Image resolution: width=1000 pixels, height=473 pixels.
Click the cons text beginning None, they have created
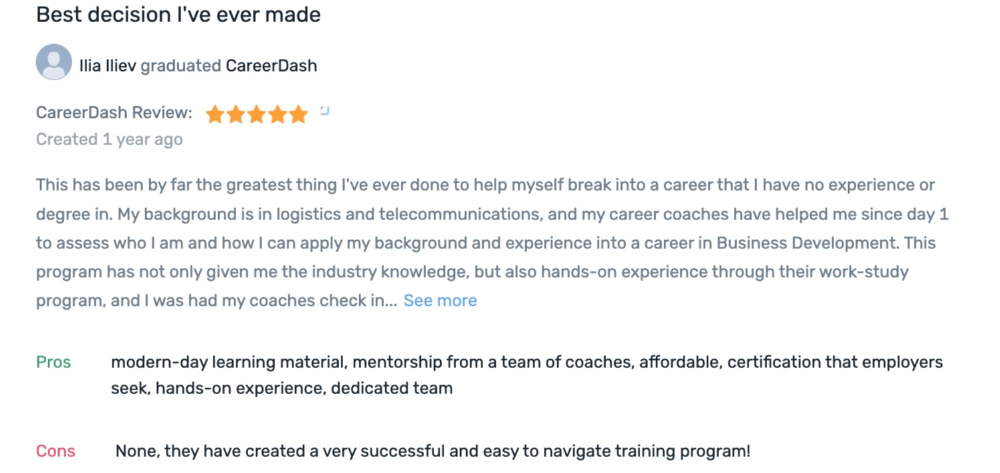click(x=433, y=452)
